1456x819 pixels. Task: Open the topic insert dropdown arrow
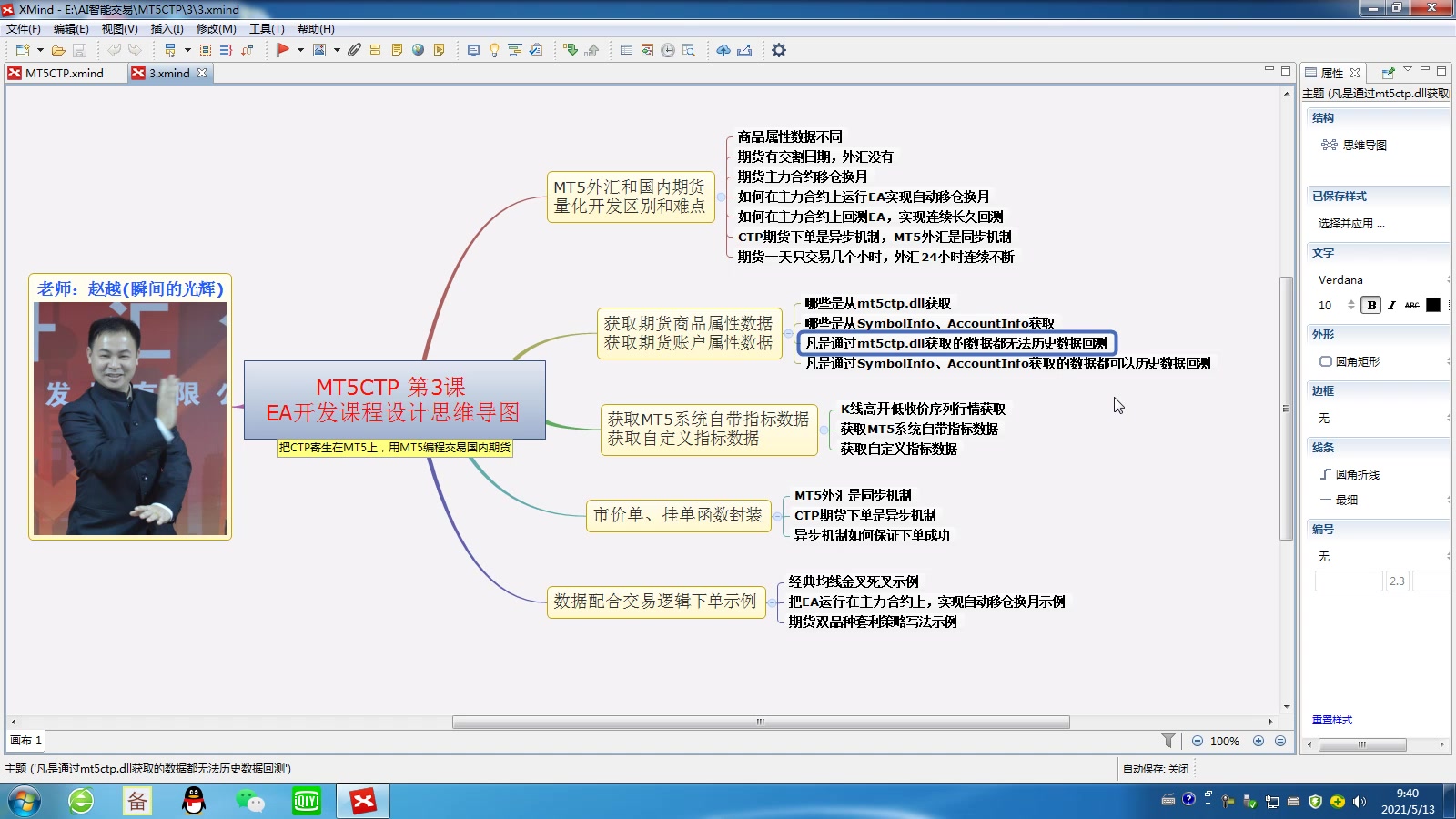[x=187, y=50]
